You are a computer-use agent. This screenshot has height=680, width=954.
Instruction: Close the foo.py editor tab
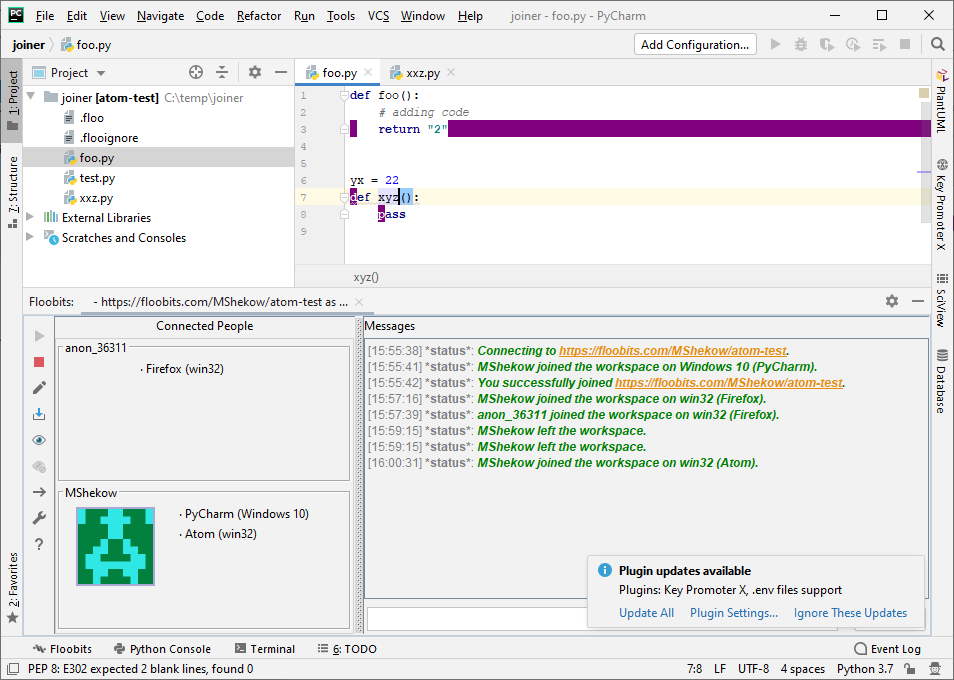[x=368, y=72]
